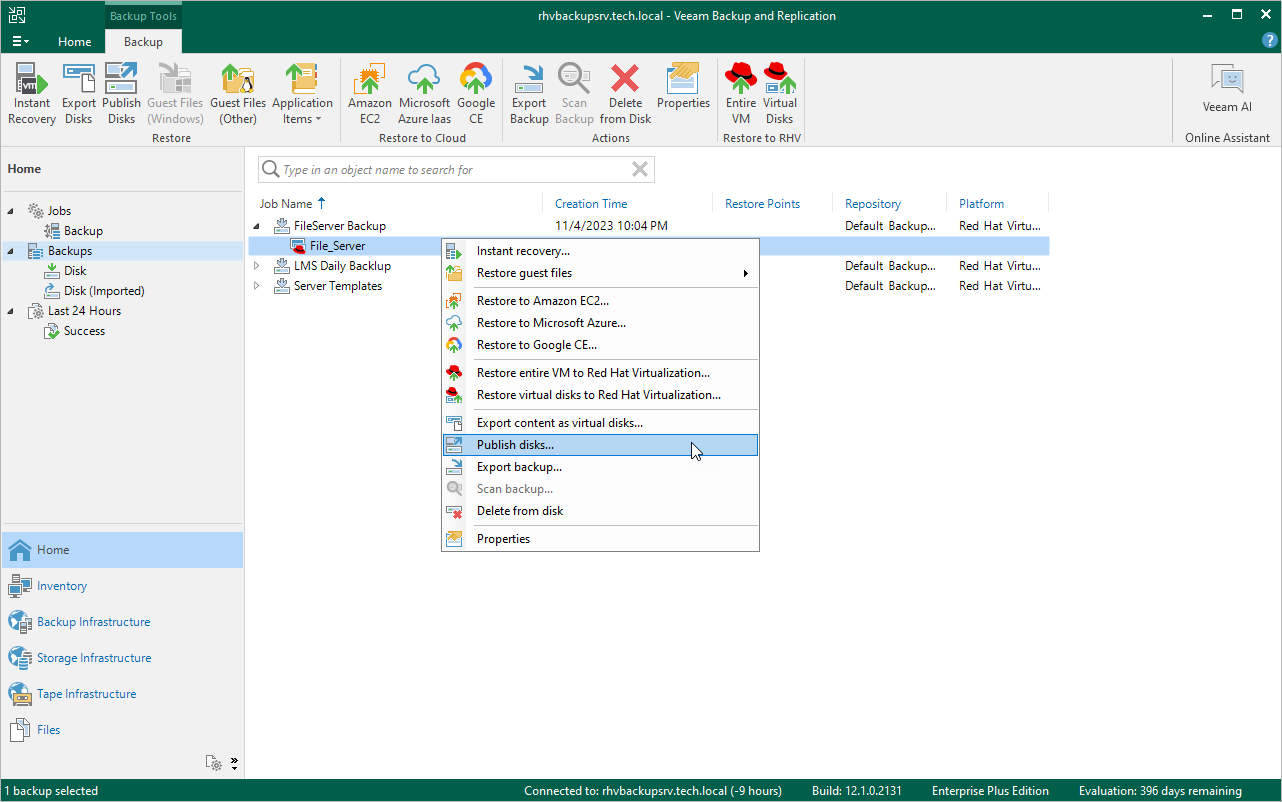
Task: Open the help question mark icon
Action: pyautogui.click(x=1270, y=40)
